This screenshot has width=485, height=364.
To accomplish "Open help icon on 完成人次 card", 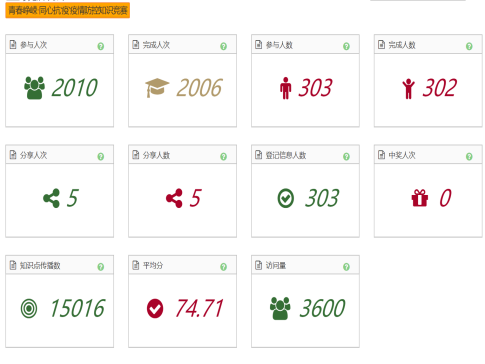I will point(224,46).
